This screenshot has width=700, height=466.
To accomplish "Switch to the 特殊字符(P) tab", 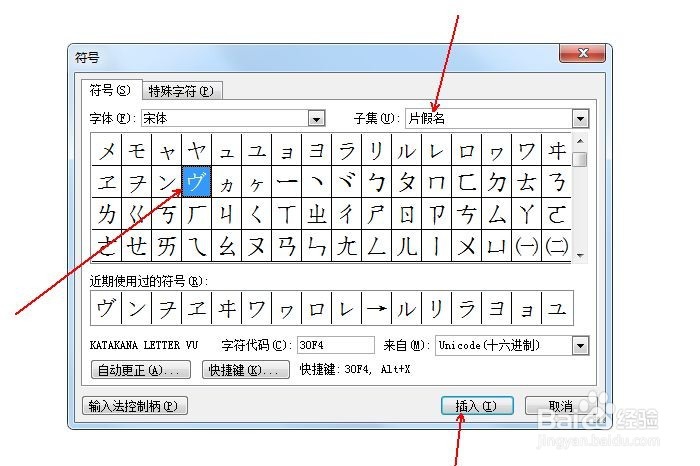I will 182,91.
